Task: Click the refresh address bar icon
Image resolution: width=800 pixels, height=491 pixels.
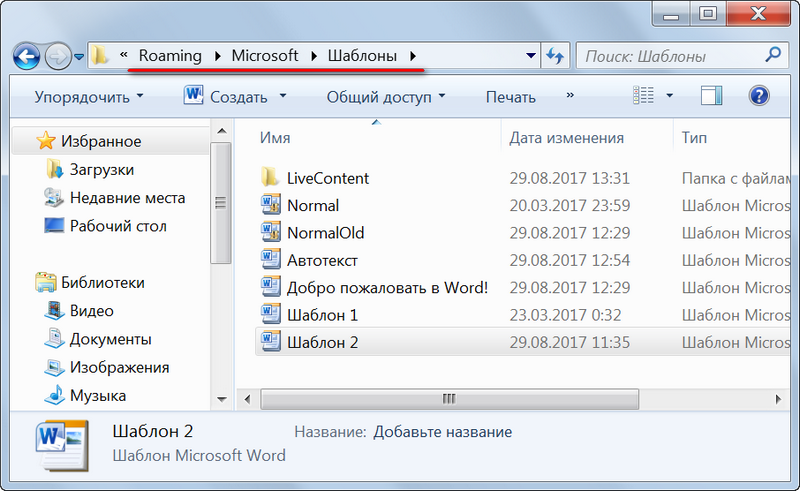Action: (555, 55)
